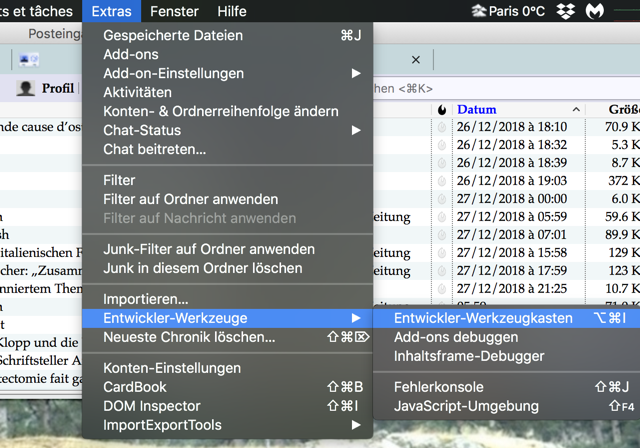The image size is (640, 448).
Task: Click the date 27/12/2018 à 15:58
Action: click(512, 253)
